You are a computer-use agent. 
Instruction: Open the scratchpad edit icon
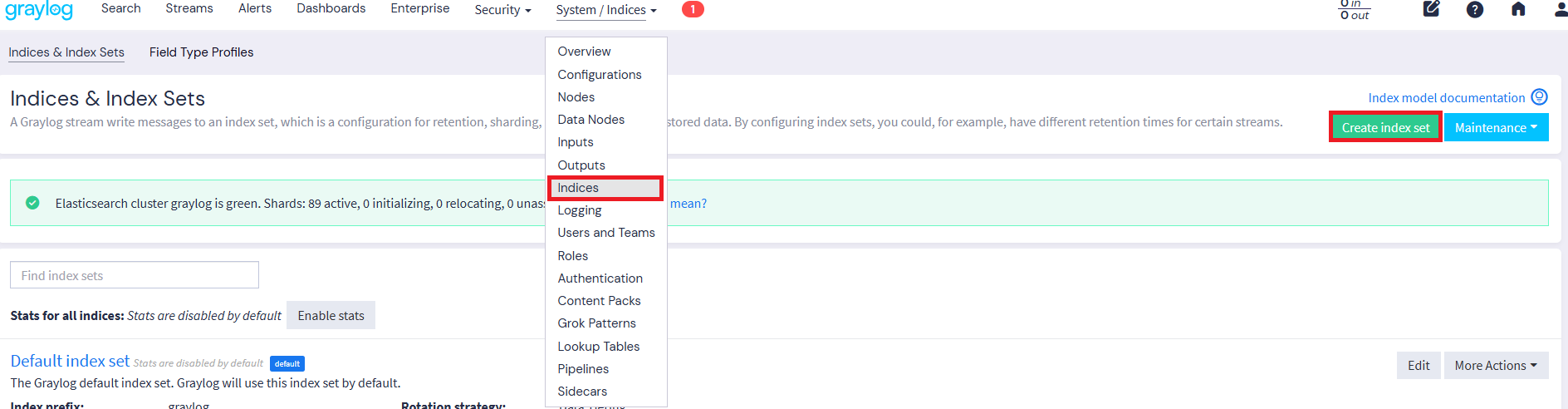pyautogui.click(x=1431, y=9)
